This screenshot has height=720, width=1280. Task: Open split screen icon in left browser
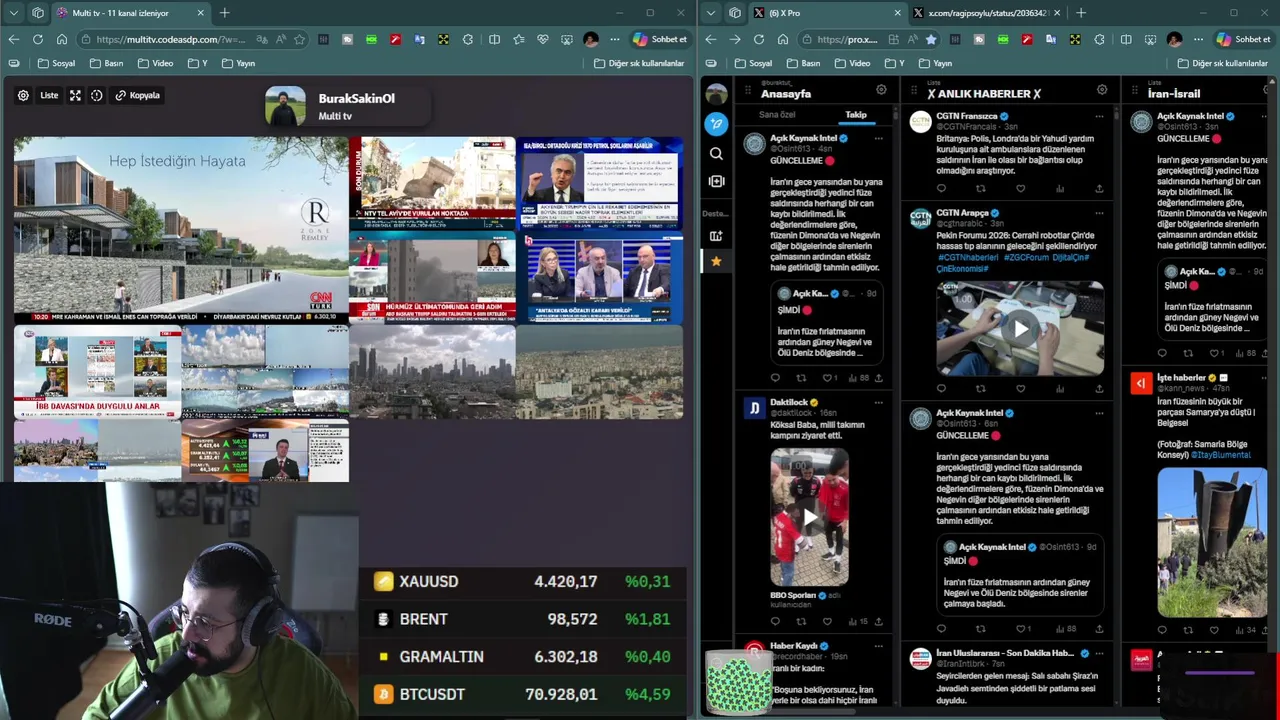tap(494, 39)
